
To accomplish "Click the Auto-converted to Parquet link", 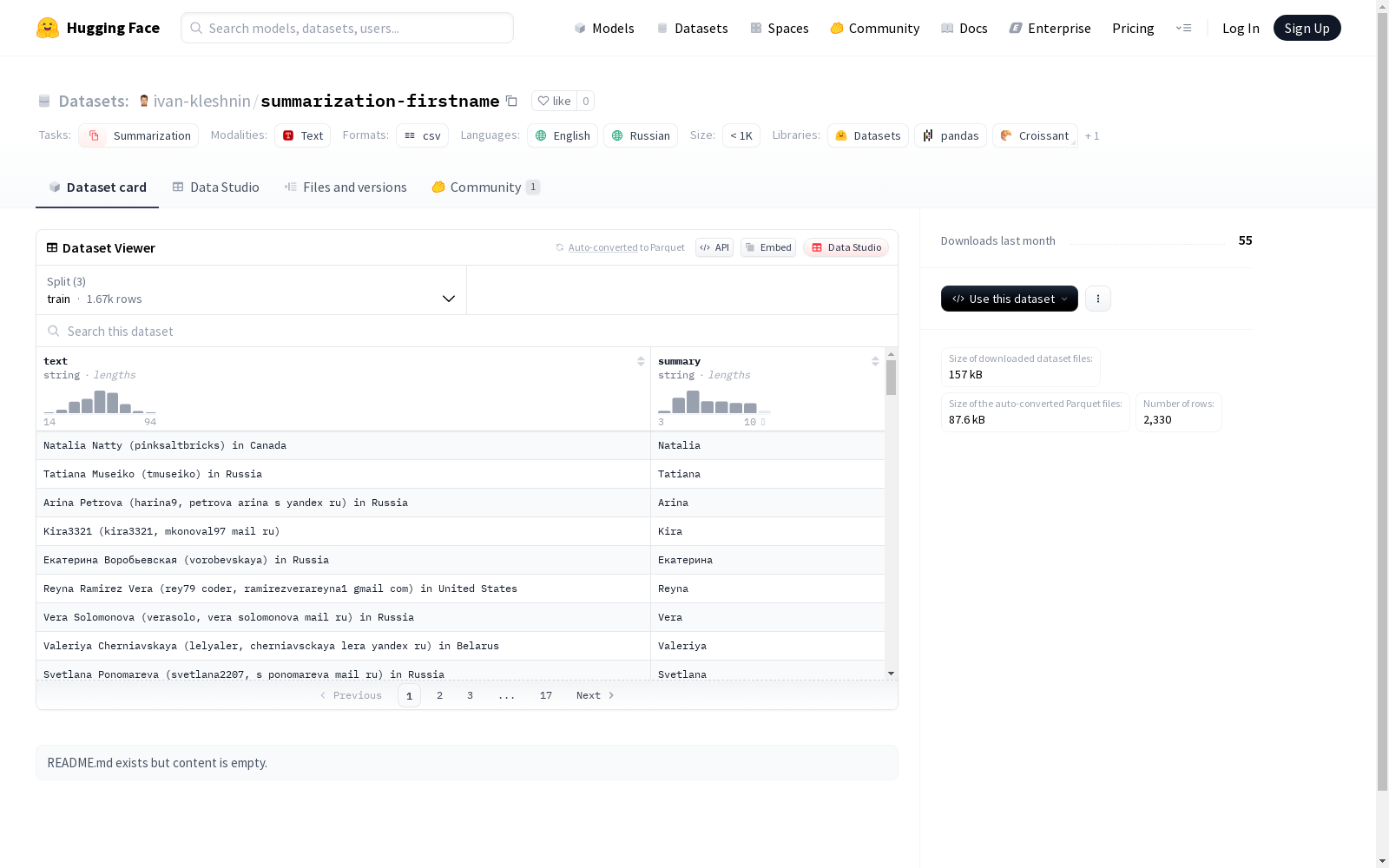I will pos(626,247).
